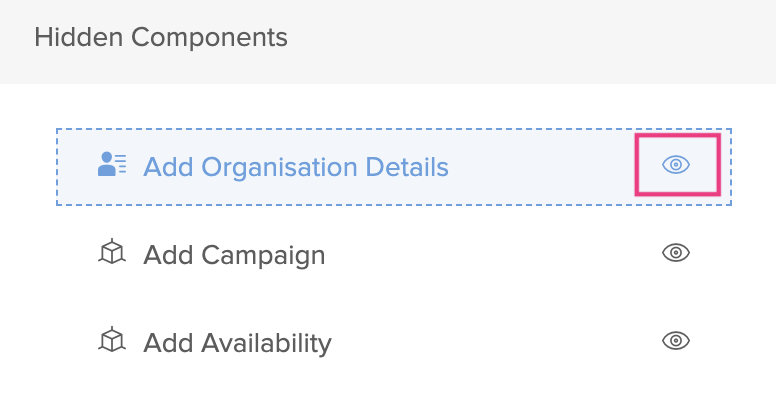Click the word "Details" in the first row
Viewport: 776px width, 402px height.
[410, 167]
